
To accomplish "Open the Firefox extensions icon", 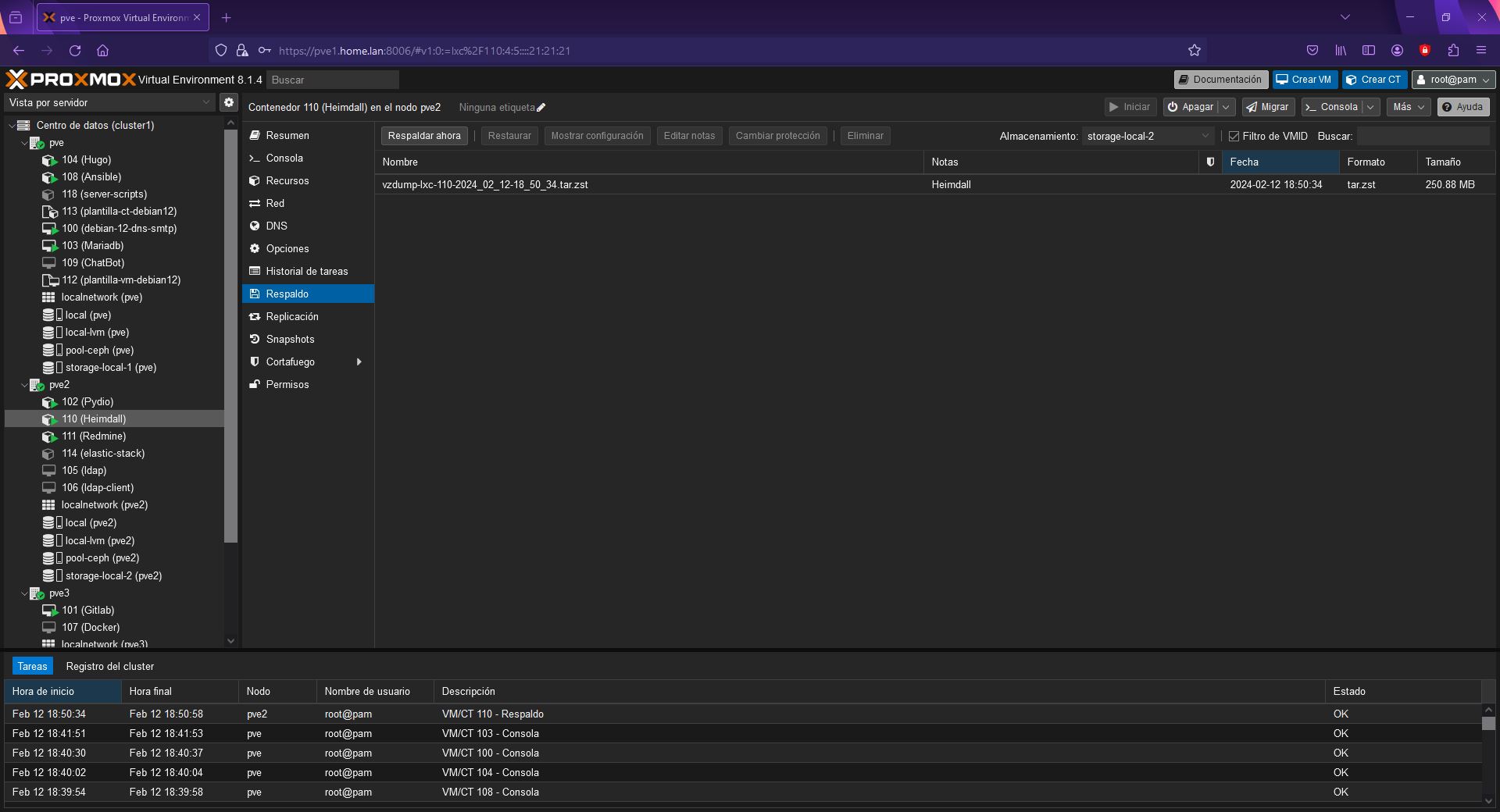I will [x=1453, y=51].
